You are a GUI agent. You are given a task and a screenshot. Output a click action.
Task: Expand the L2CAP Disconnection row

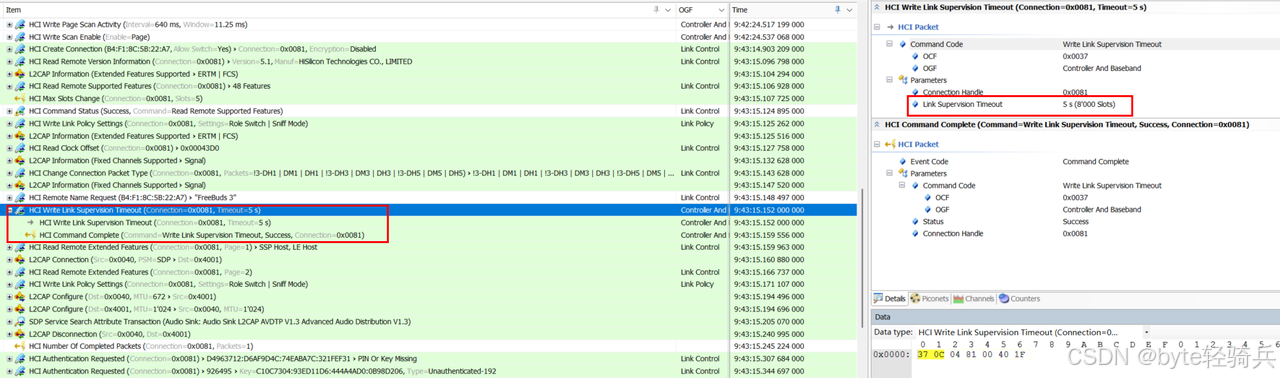10,333
